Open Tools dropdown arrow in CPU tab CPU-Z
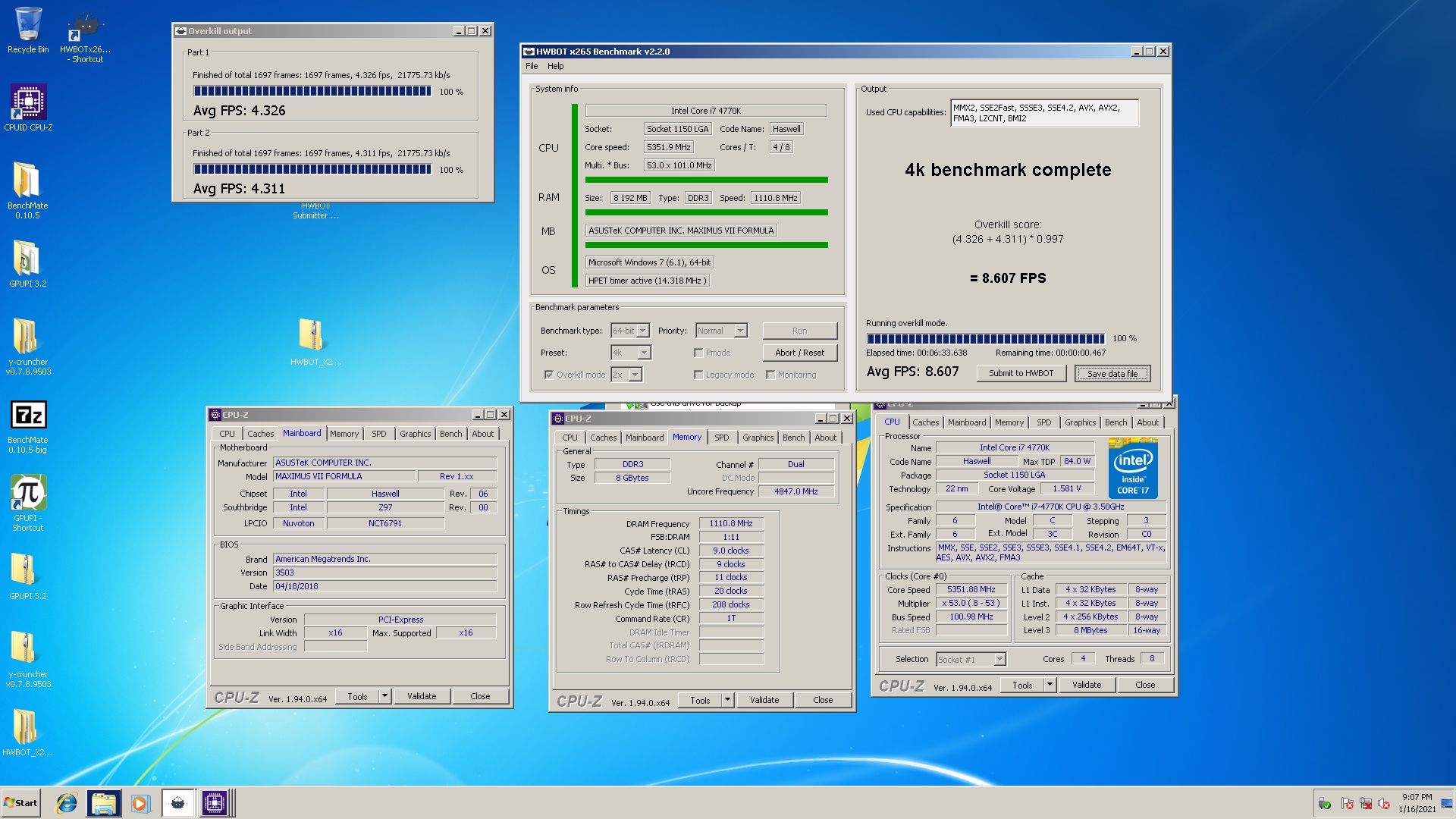 point(1050,685)
